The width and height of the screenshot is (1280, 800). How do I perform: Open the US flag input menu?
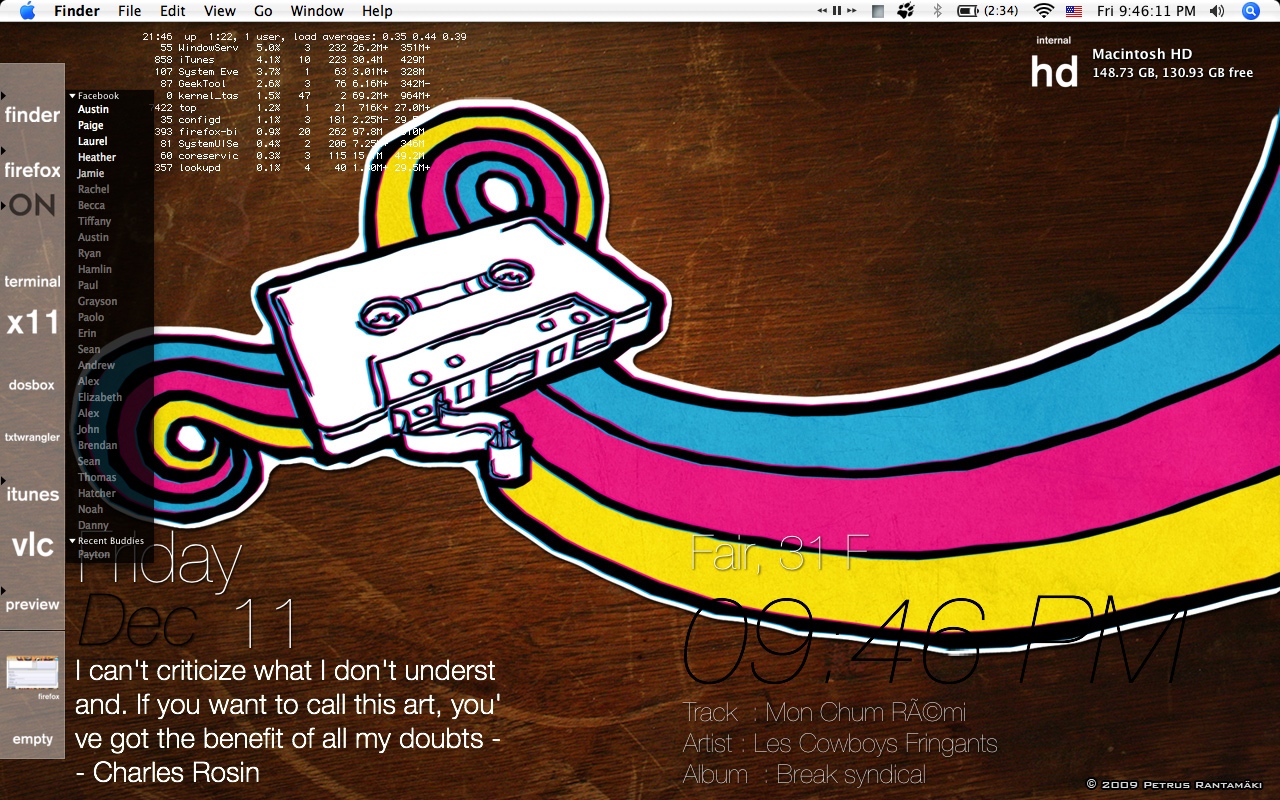point(1074,11)
